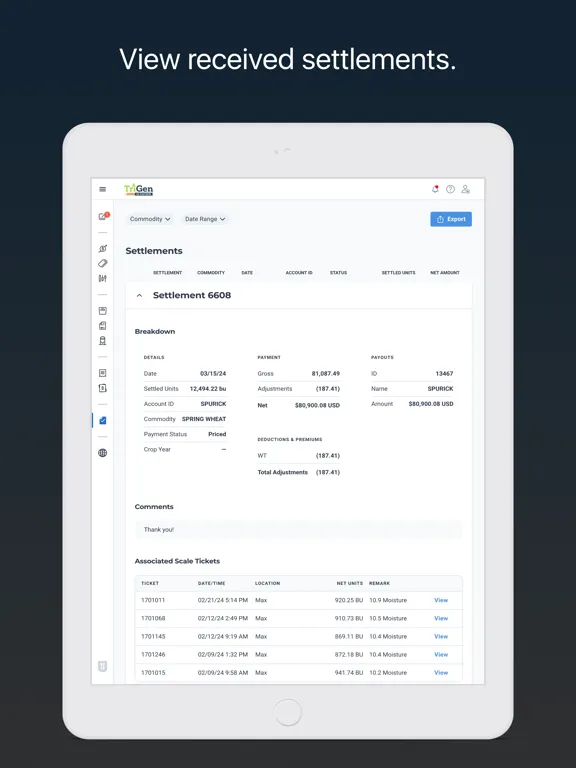Open the help question mark icon
576x768 pixels.
[450, 189]
